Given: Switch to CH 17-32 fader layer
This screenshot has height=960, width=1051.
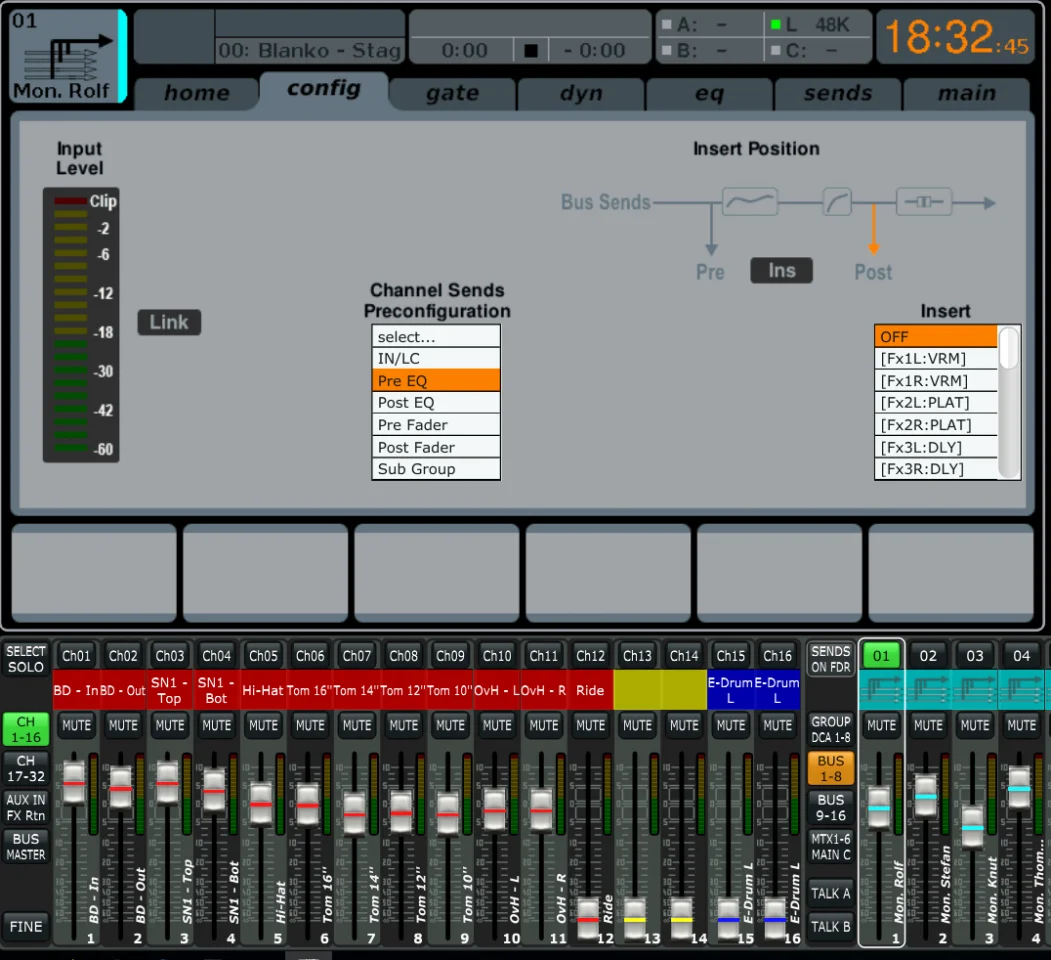Looking at the screenshot, I should pyautogui.click(x=25, y=768).
